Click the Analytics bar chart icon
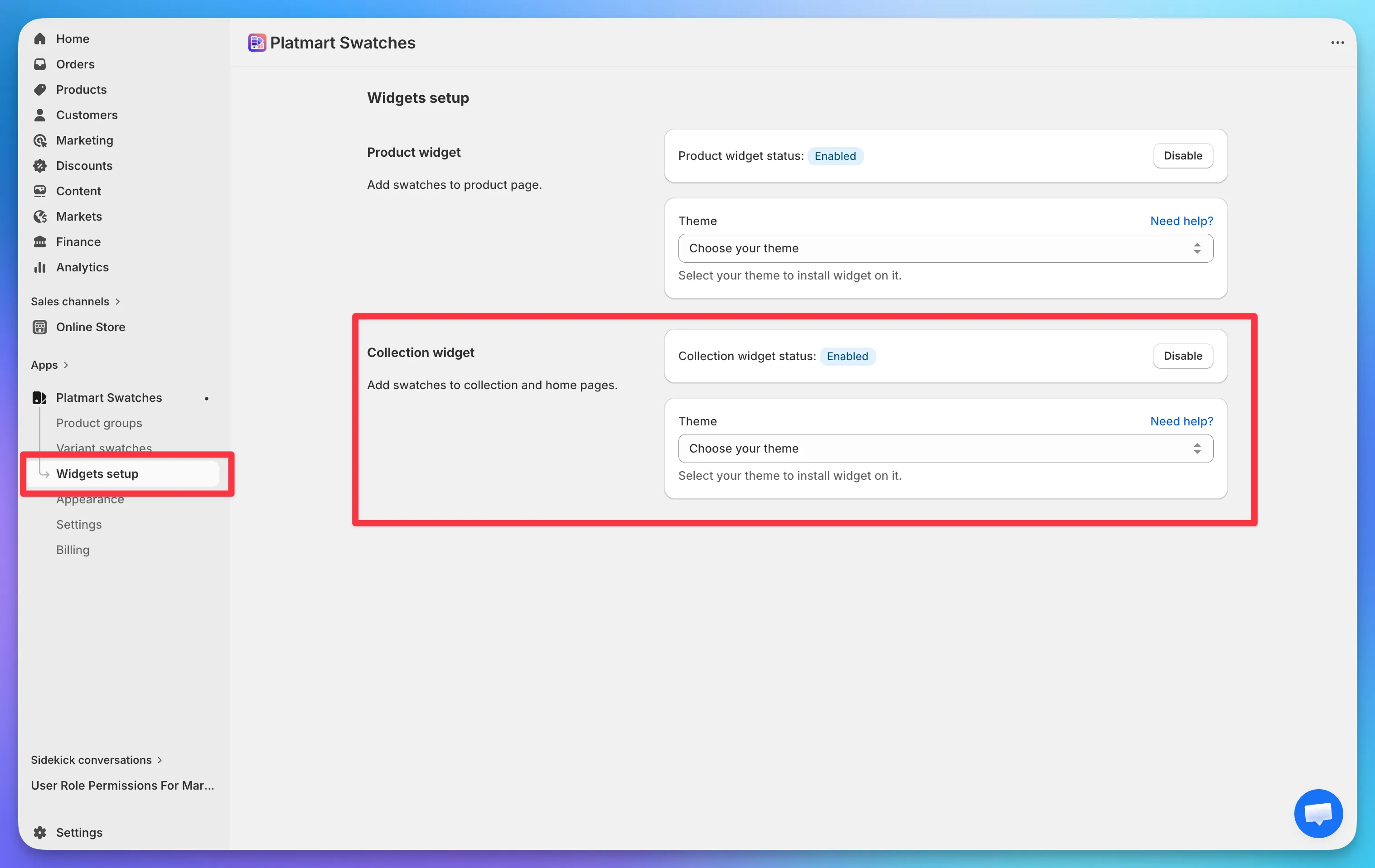 click(39, 267)
